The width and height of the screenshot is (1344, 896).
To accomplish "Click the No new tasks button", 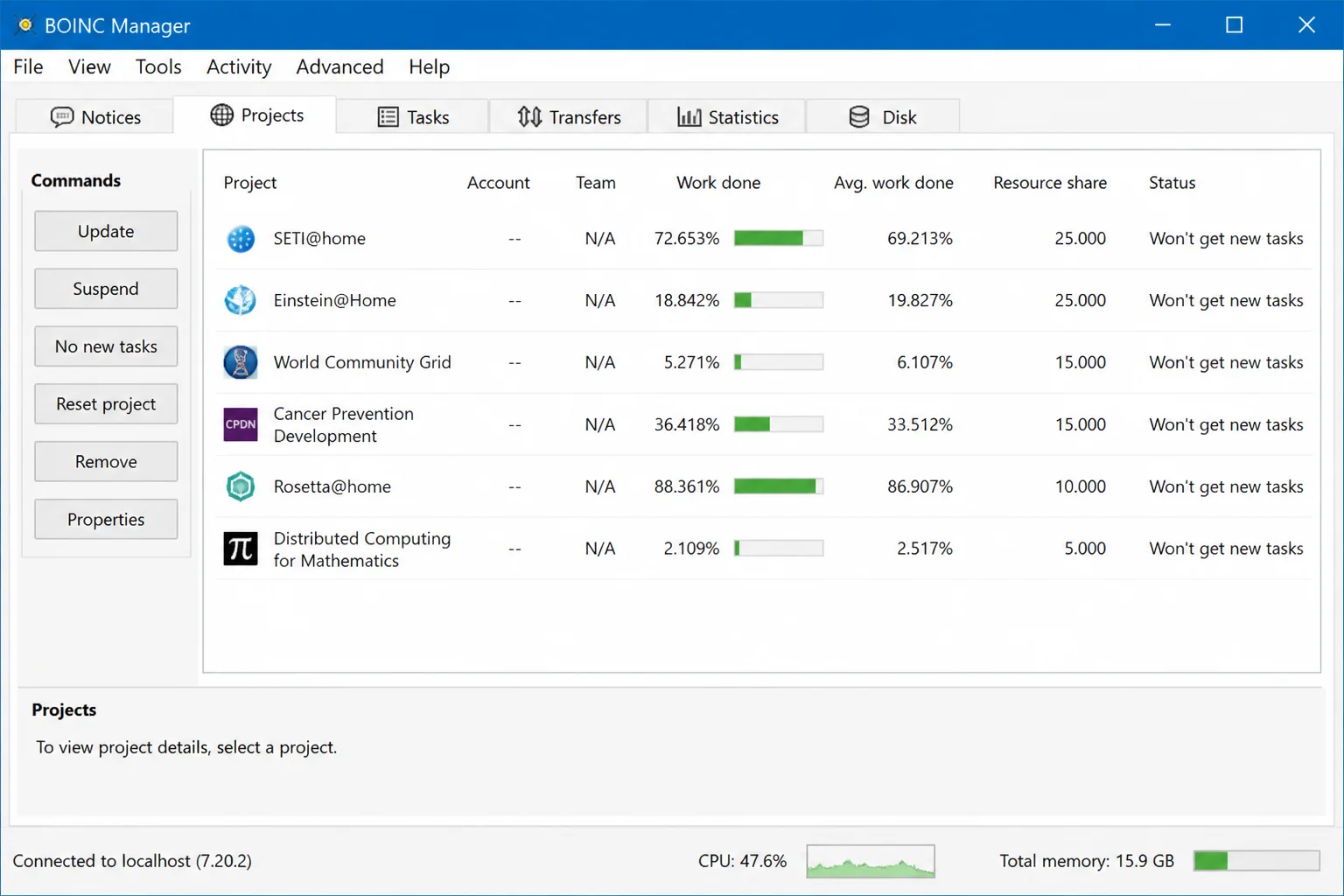I will point(106,346).
